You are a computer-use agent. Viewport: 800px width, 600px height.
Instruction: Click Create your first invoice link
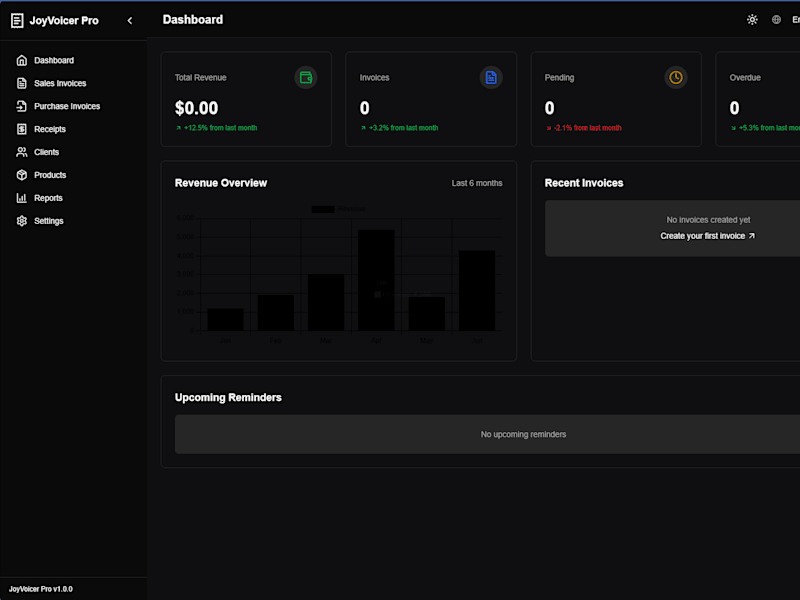[x=708, y=236]
